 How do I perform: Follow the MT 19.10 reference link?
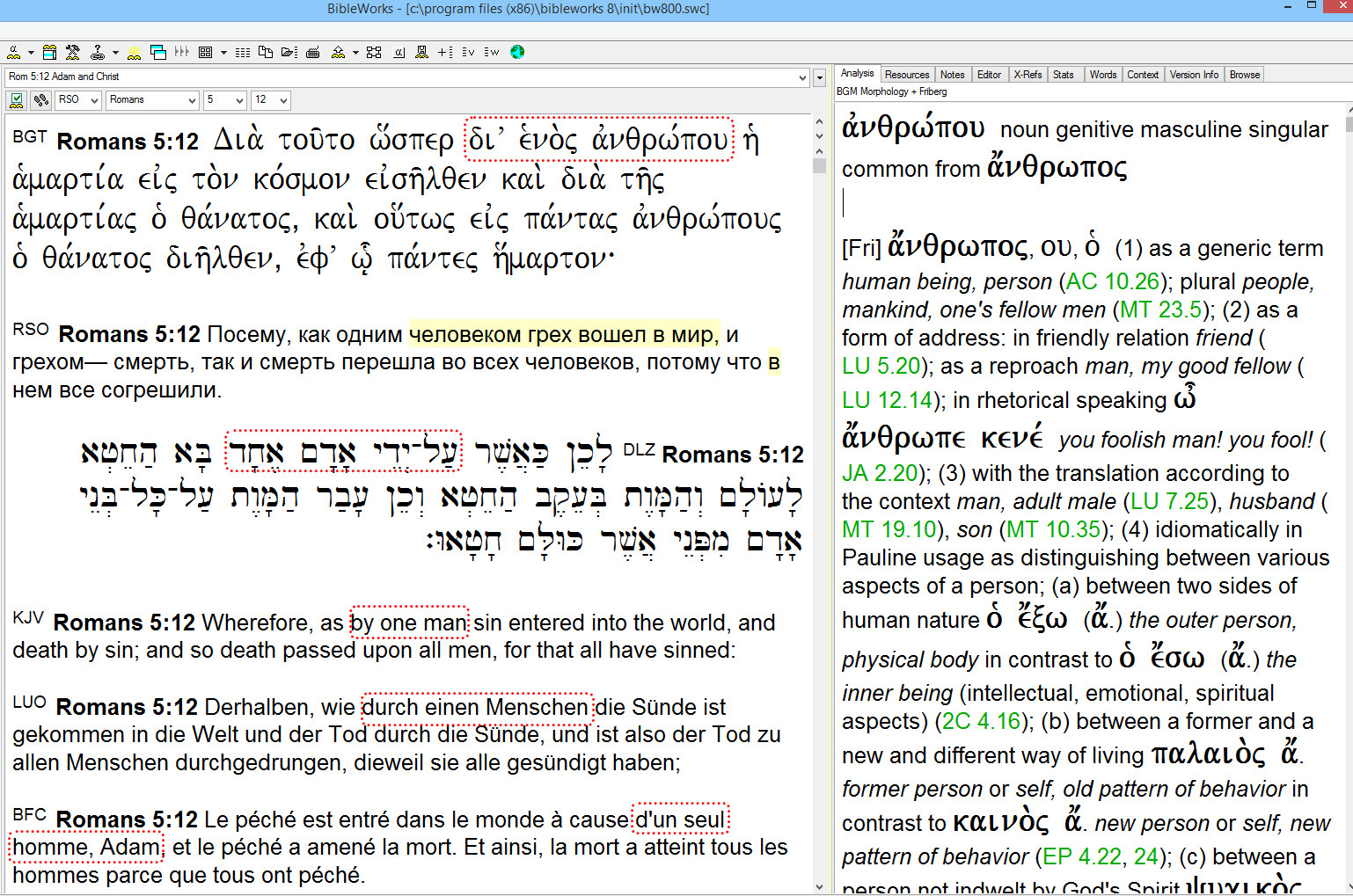[x=889, y=529]
